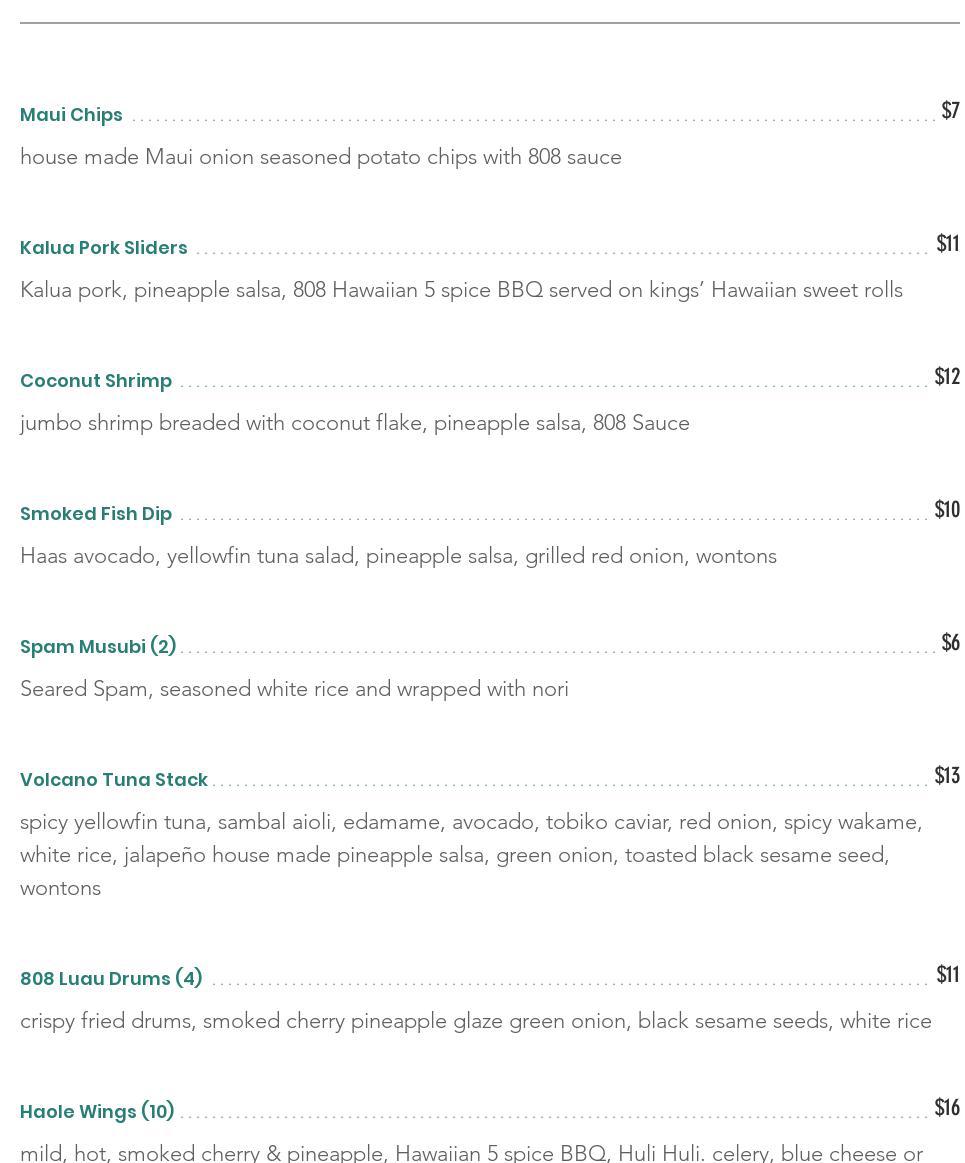Select the Spam Musubi (2) title

coord(98,647)
